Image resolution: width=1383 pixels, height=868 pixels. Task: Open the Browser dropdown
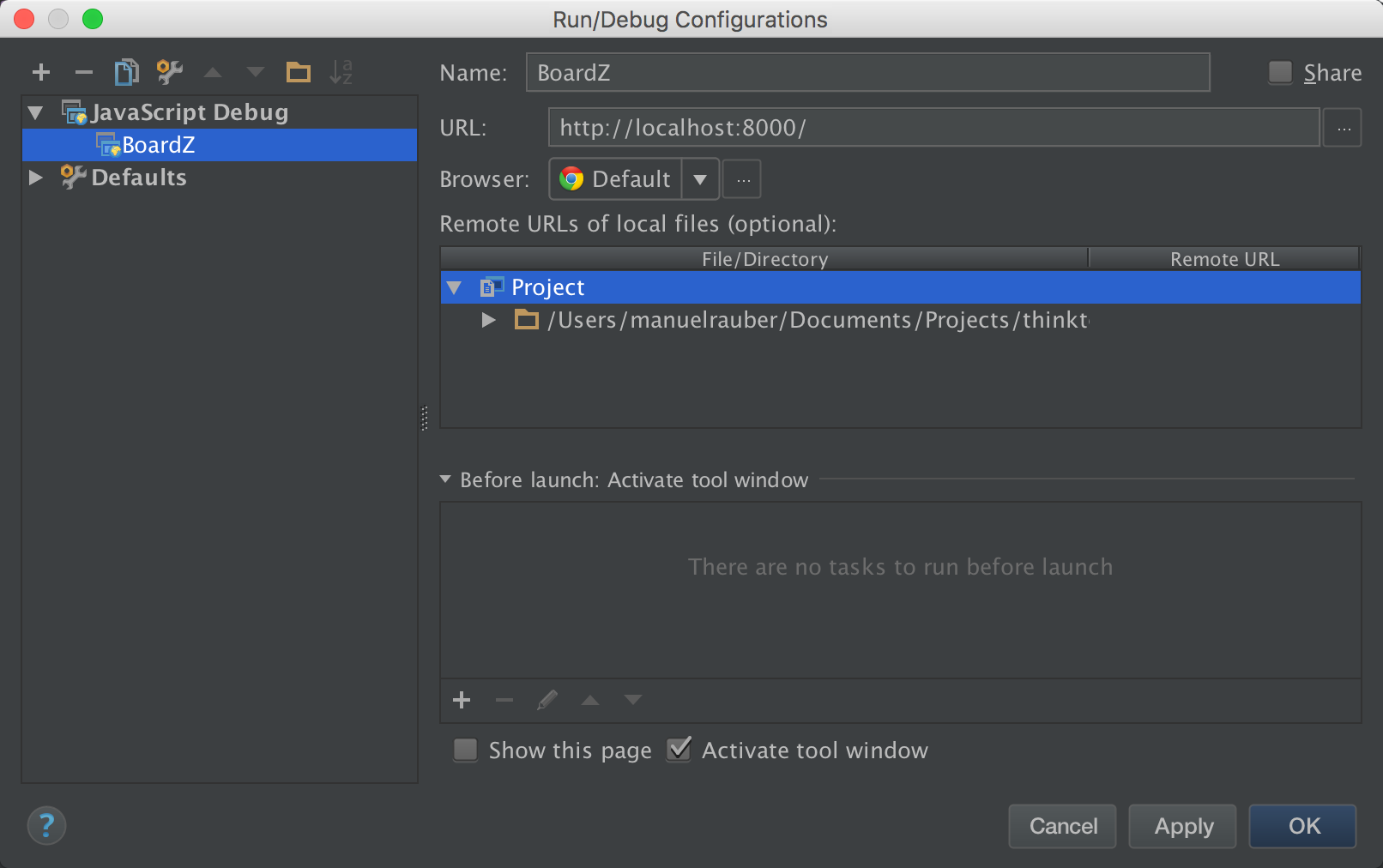tap(701, 179)
